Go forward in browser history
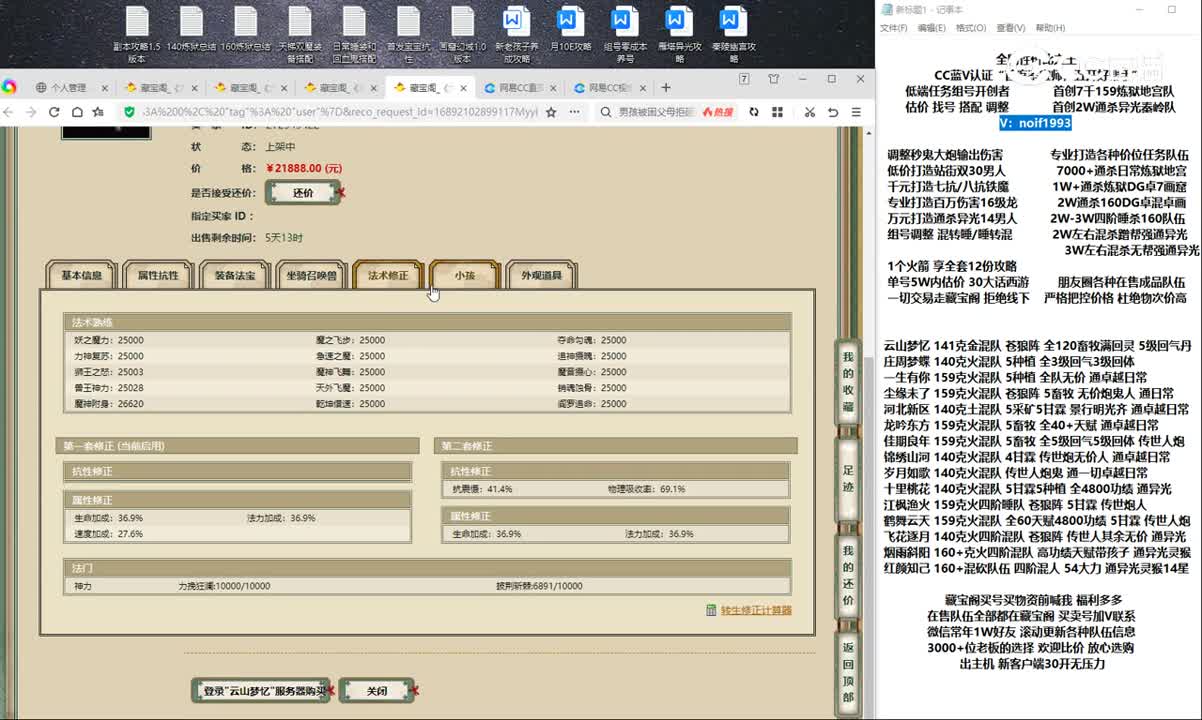 pos(32,112)
